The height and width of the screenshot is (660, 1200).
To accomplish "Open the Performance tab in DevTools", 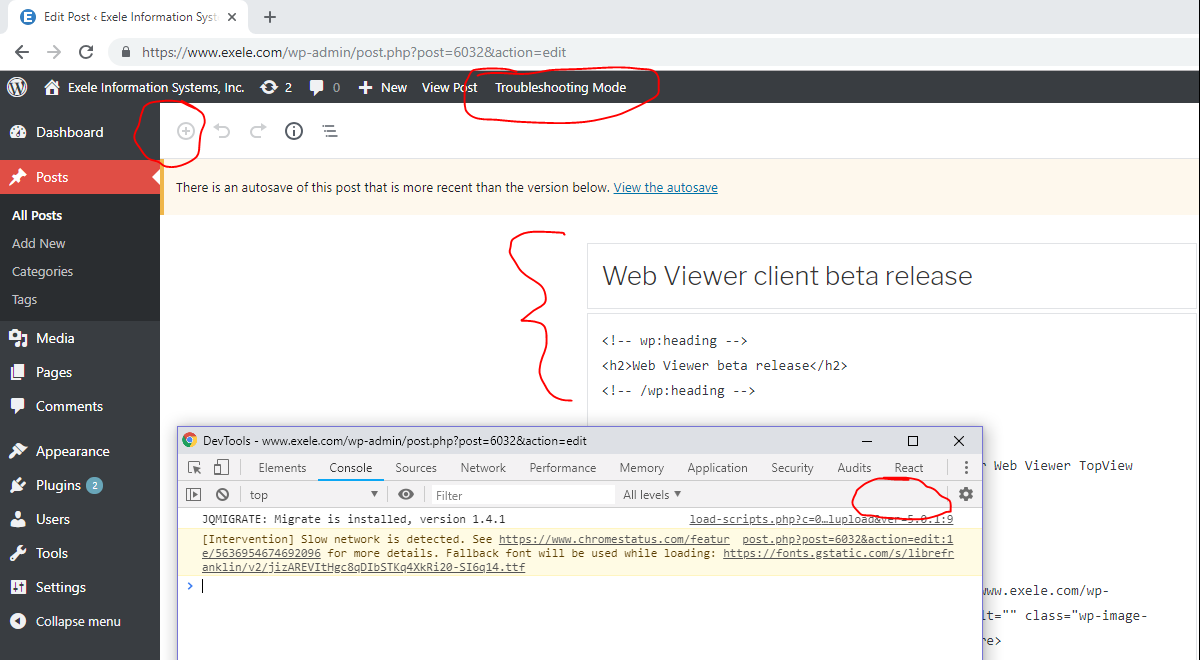I will tap(563, 467).
